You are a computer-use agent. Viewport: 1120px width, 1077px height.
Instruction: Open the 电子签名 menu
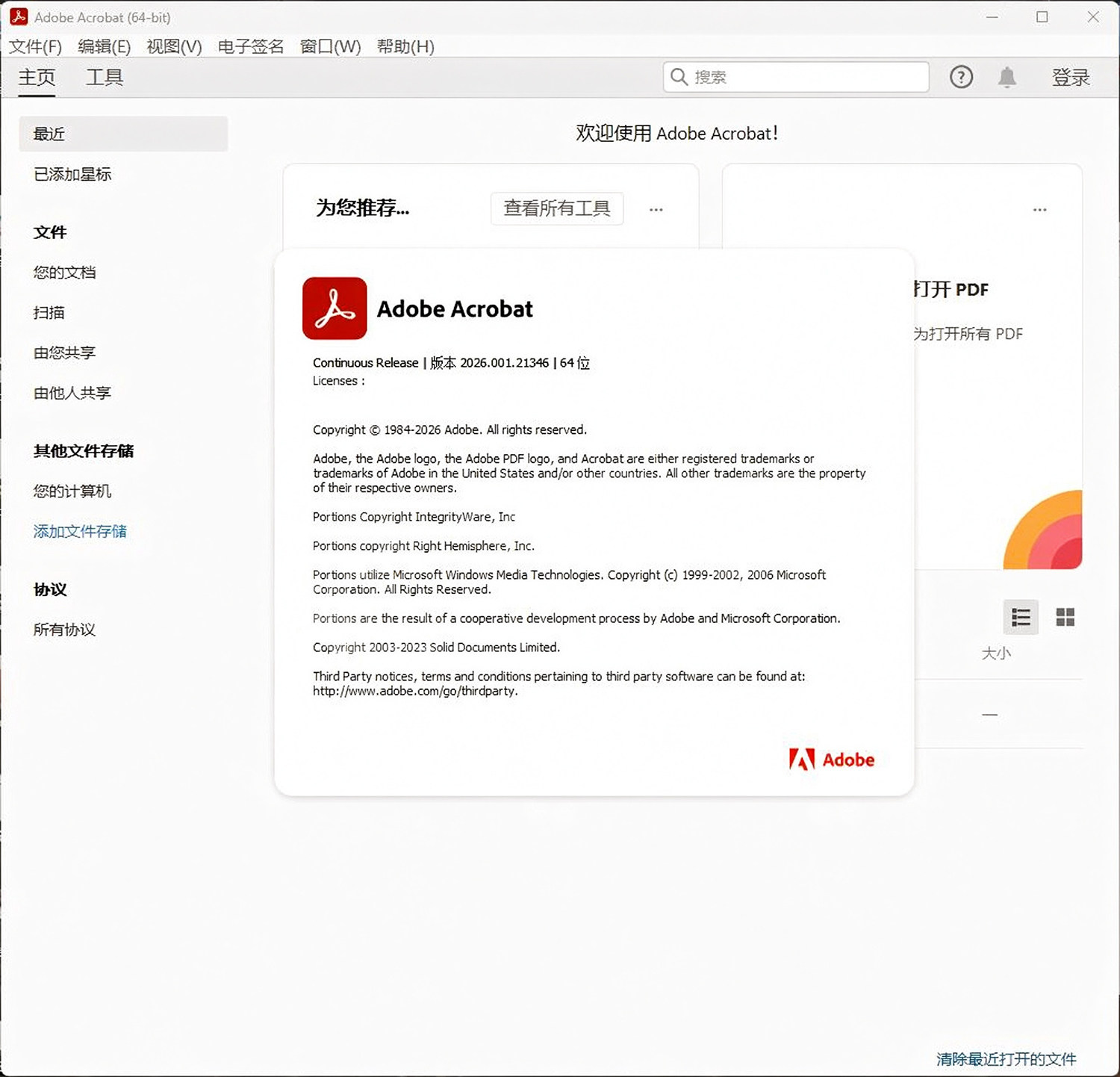251,46
